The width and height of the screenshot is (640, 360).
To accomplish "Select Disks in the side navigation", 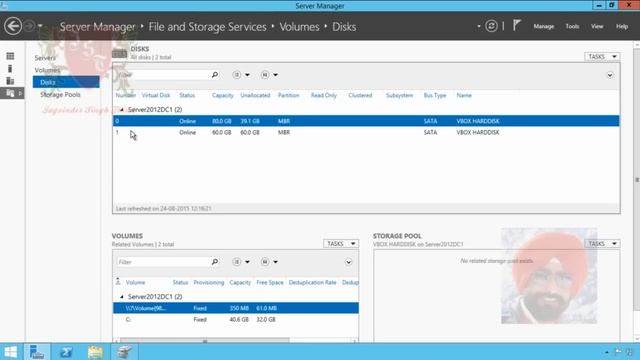I will 66,82.
